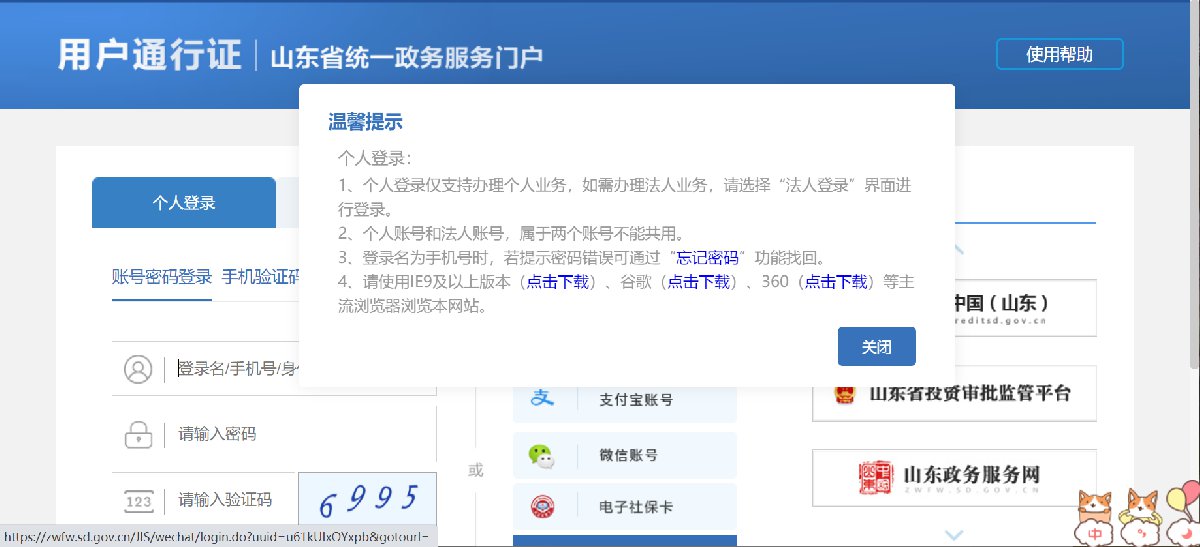Log in with 微信账号
This screenshot has width=1200, height=547.
coord(625,455)
